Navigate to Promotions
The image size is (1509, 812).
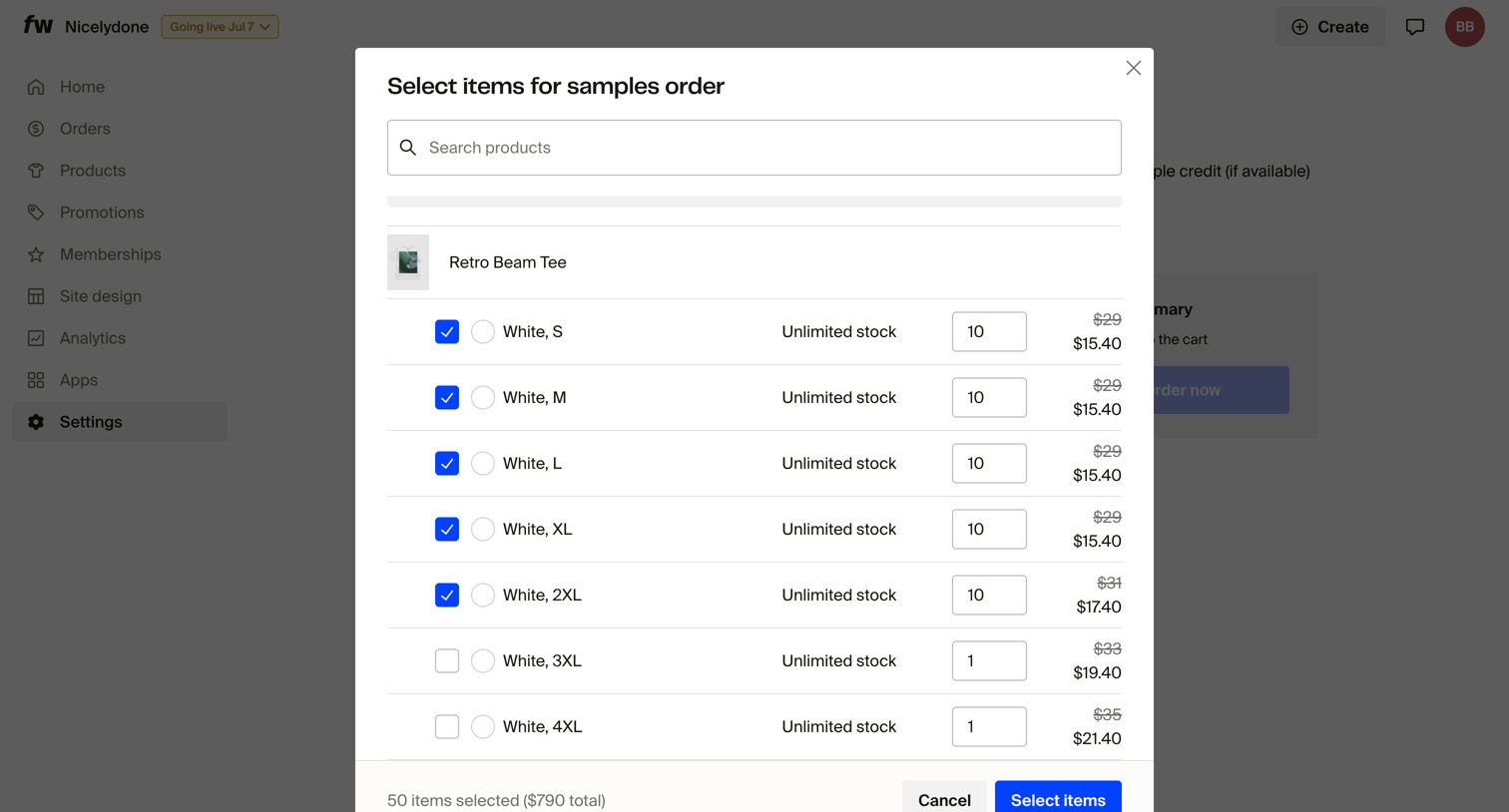click(x=120, y=212)
